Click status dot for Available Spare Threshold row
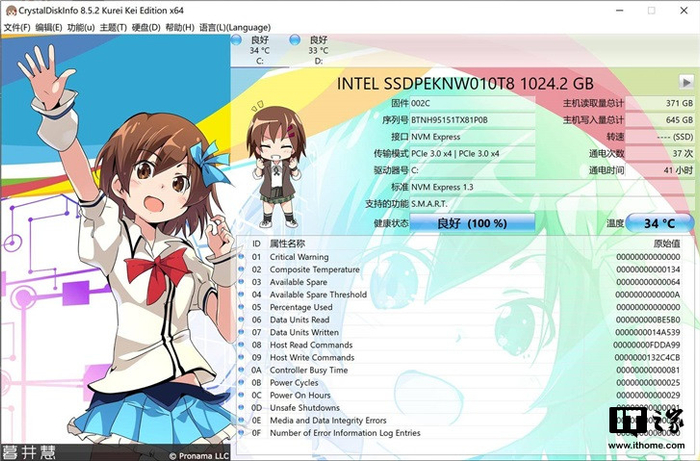700x461 pixels. pos(242,294)
